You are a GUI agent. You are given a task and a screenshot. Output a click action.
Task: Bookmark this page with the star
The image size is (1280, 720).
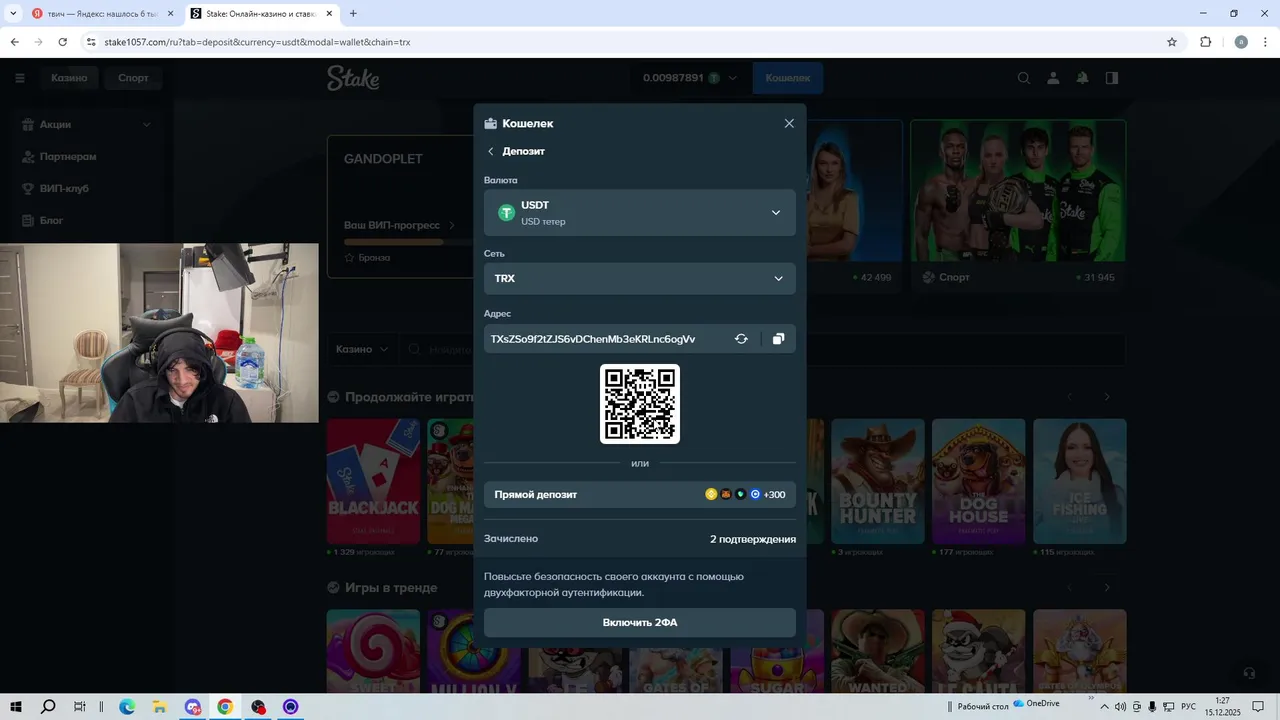(x=1172, y=42)
